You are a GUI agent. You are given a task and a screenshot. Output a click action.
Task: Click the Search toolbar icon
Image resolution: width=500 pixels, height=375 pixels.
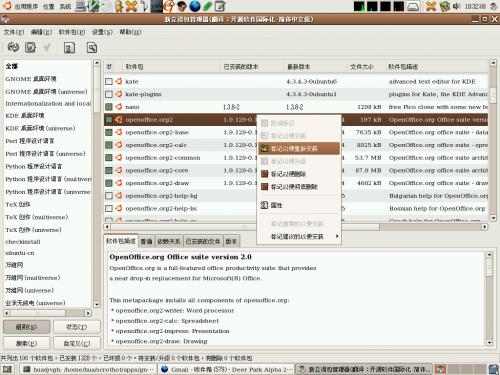click(92, 48)
